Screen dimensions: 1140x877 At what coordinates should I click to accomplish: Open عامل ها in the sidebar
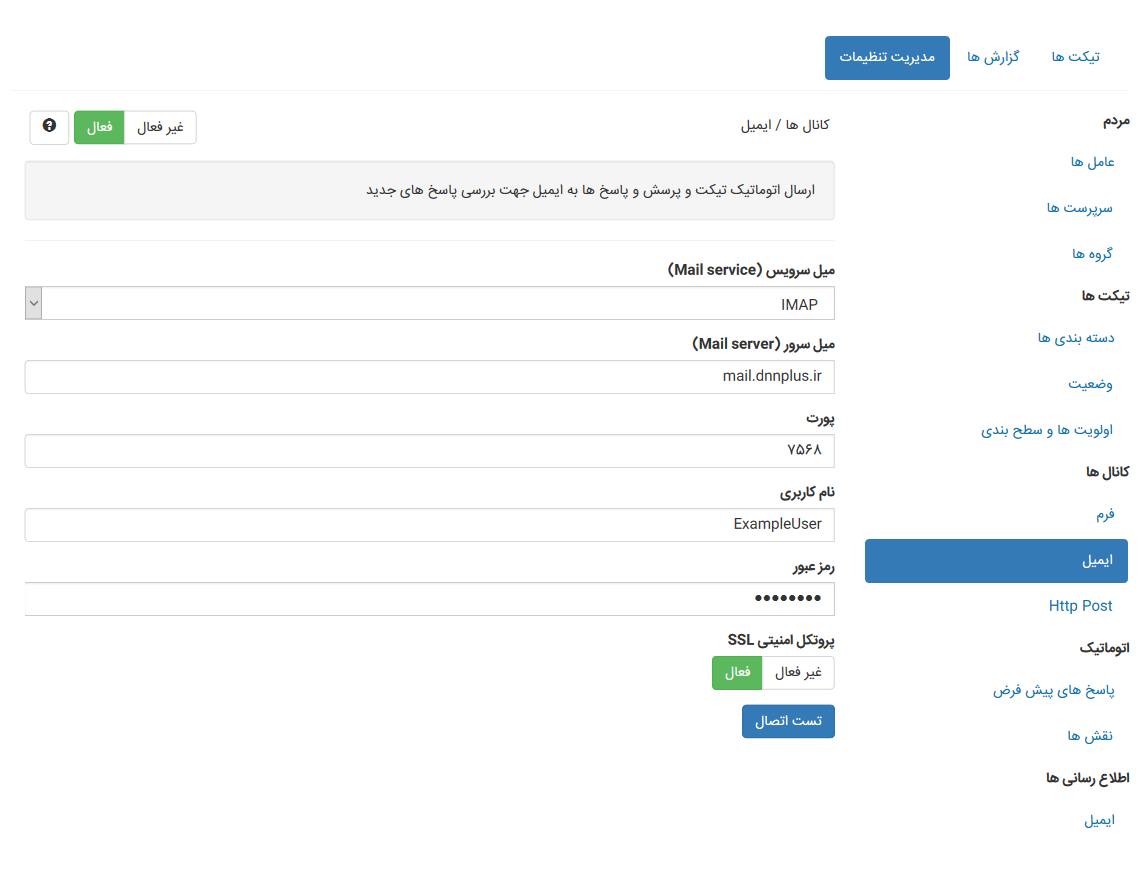[x=1092, y=162]
